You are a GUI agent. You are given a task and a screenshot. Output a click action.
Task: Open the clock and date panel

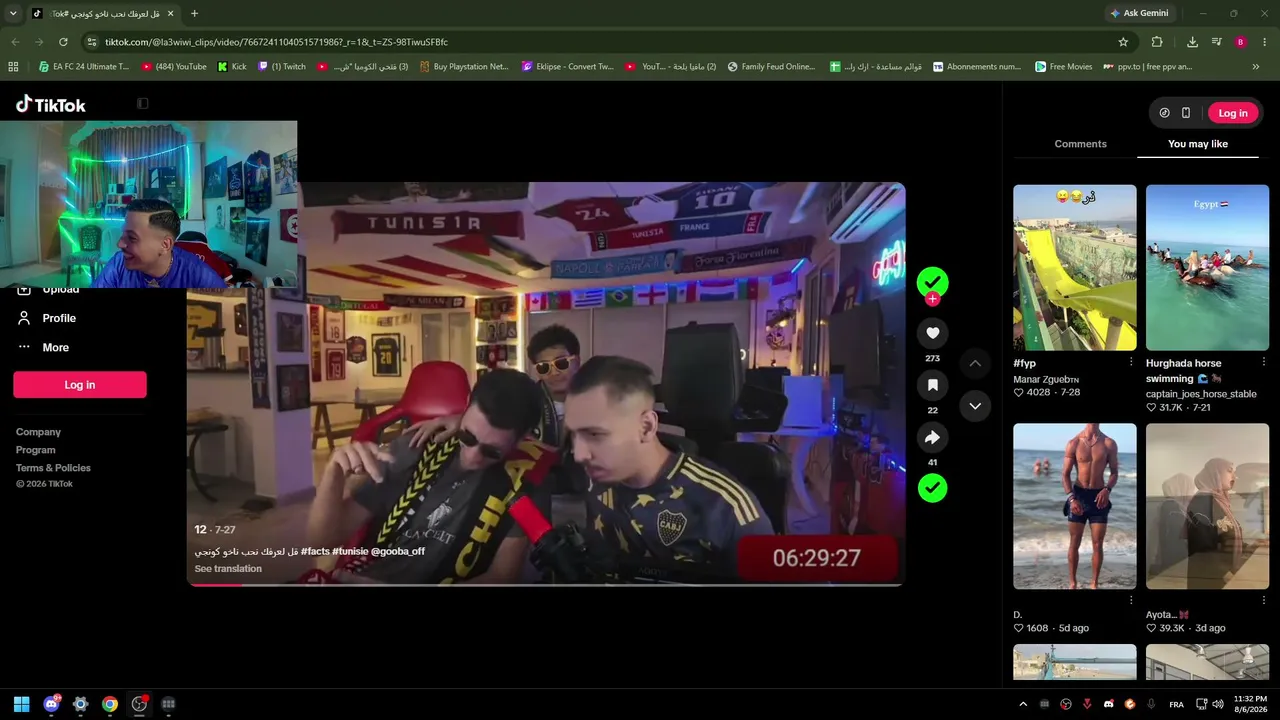click(x=1250, y=704)
